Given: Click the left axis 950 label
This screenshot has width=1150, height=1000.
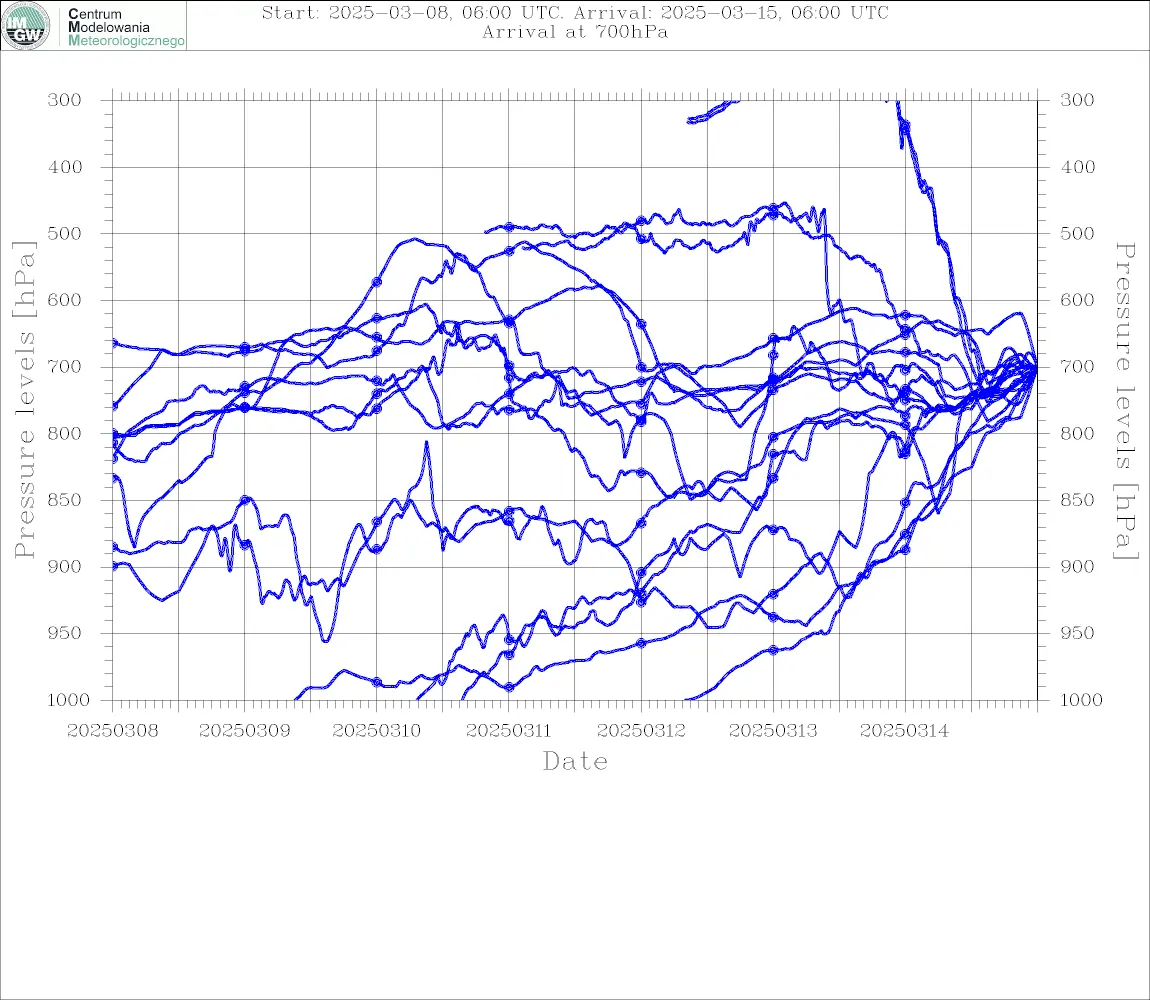Looking at the screenshot, I should point(65,632).
